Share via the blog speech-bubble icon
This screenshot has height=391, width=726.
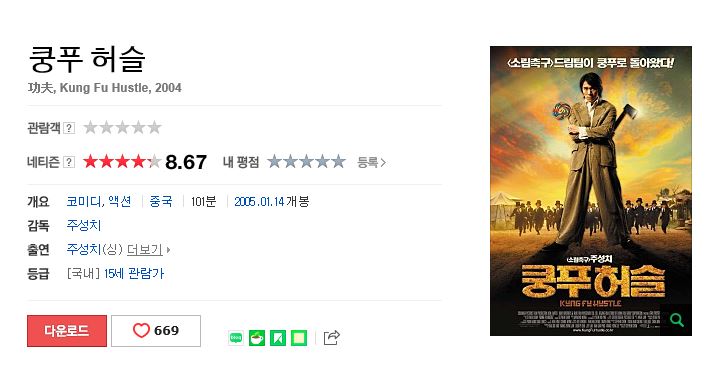click(x=236, y=338)
